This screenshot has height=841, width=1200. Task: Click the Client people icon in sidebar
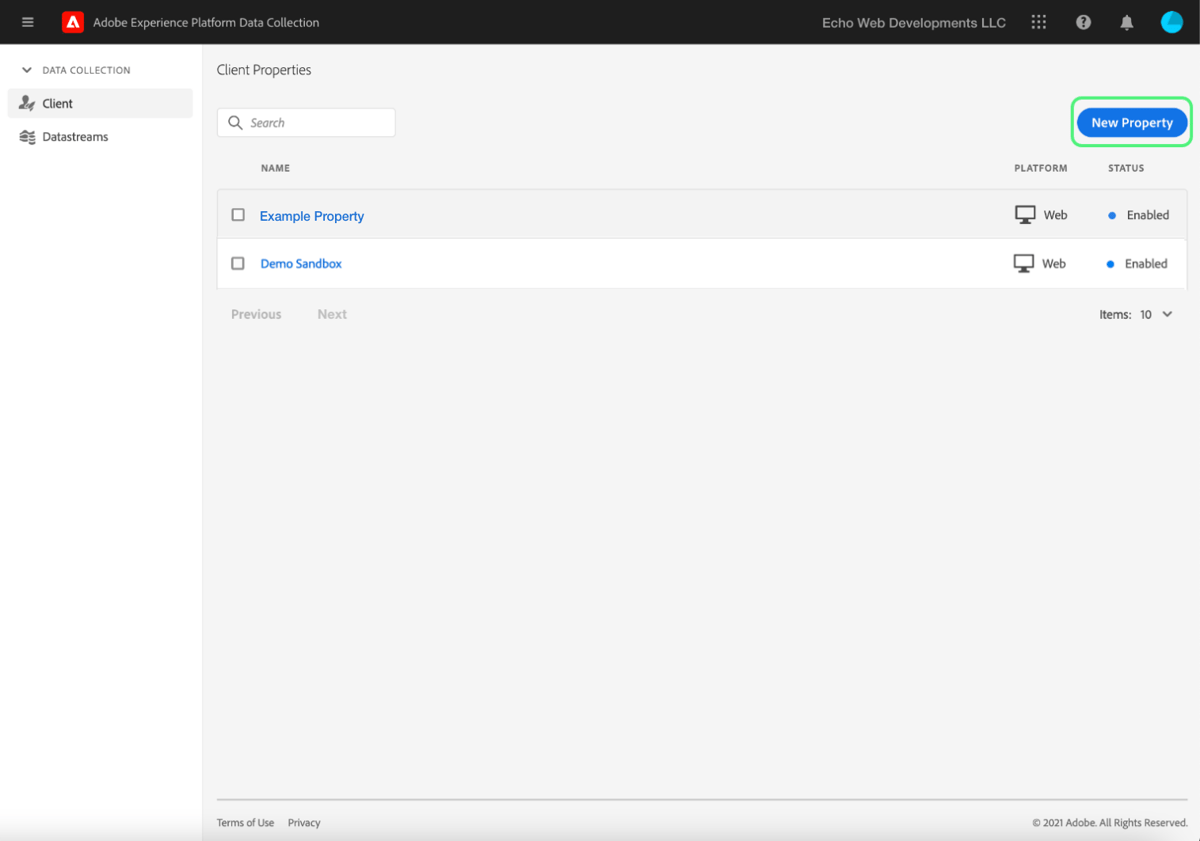pyautogui.click(x=28, y=102)
